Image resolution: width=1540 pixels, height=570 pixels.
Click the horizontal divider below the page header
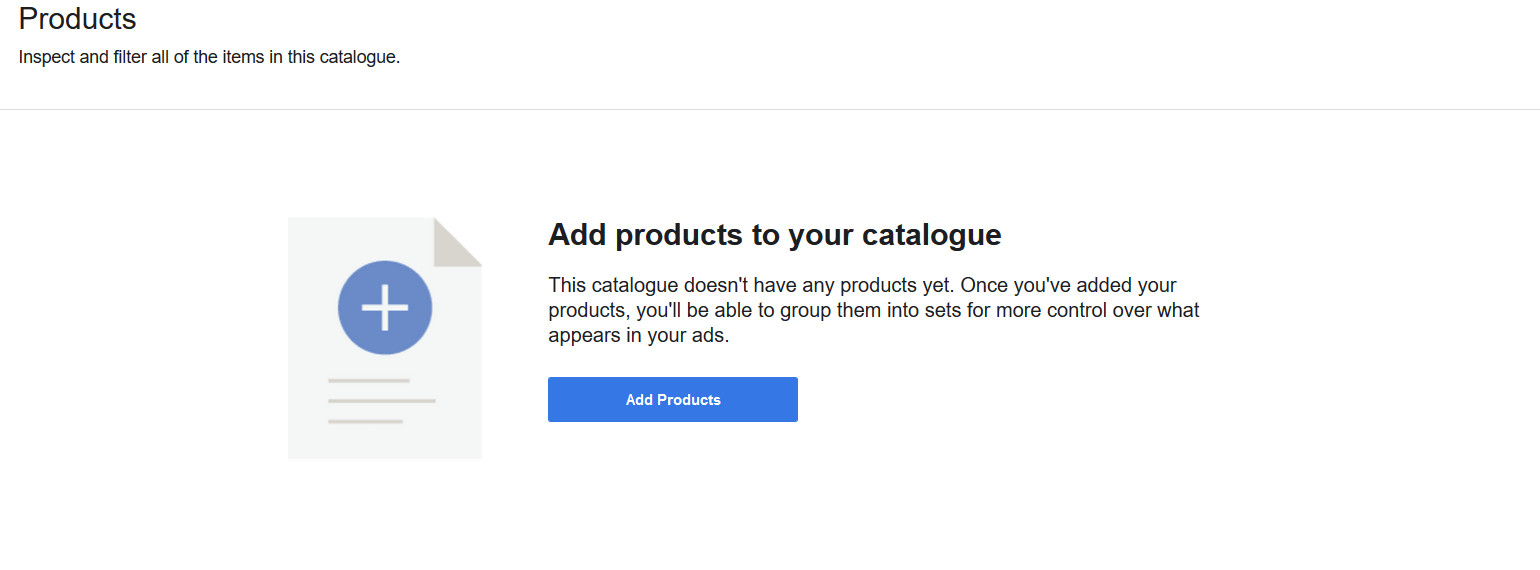click(770, 109)
